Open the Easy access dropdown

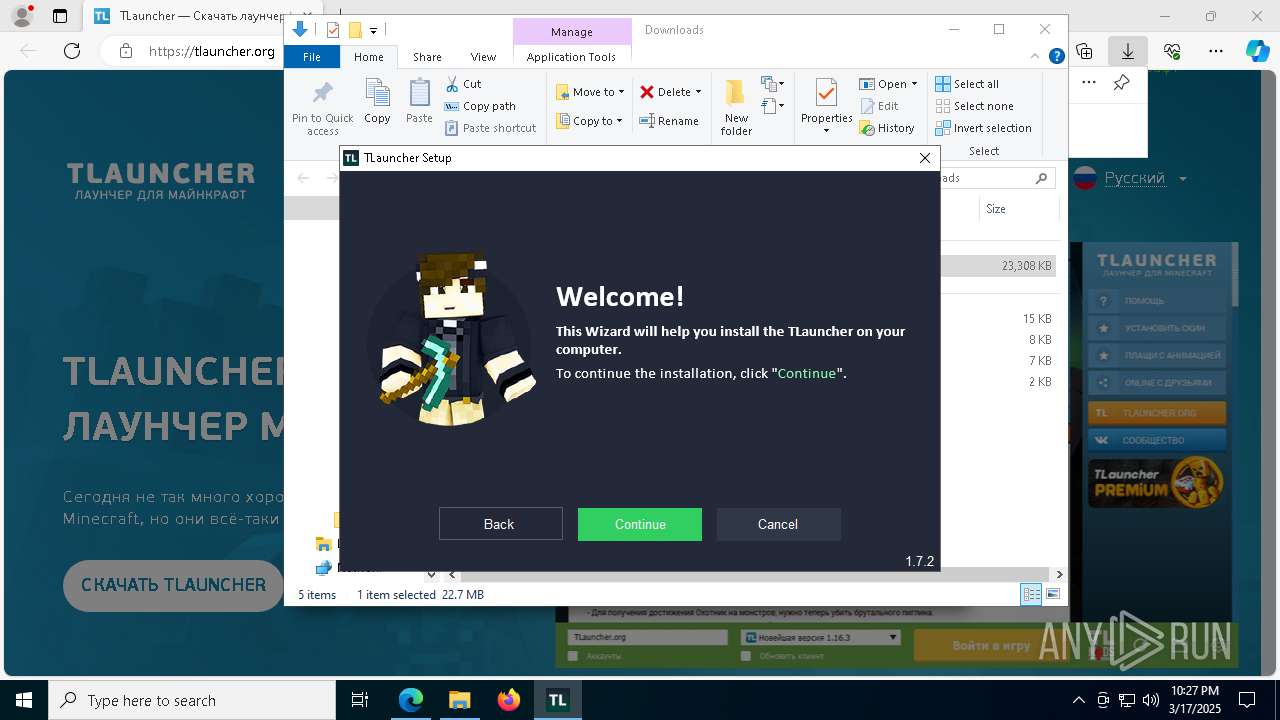click(772, 105)
